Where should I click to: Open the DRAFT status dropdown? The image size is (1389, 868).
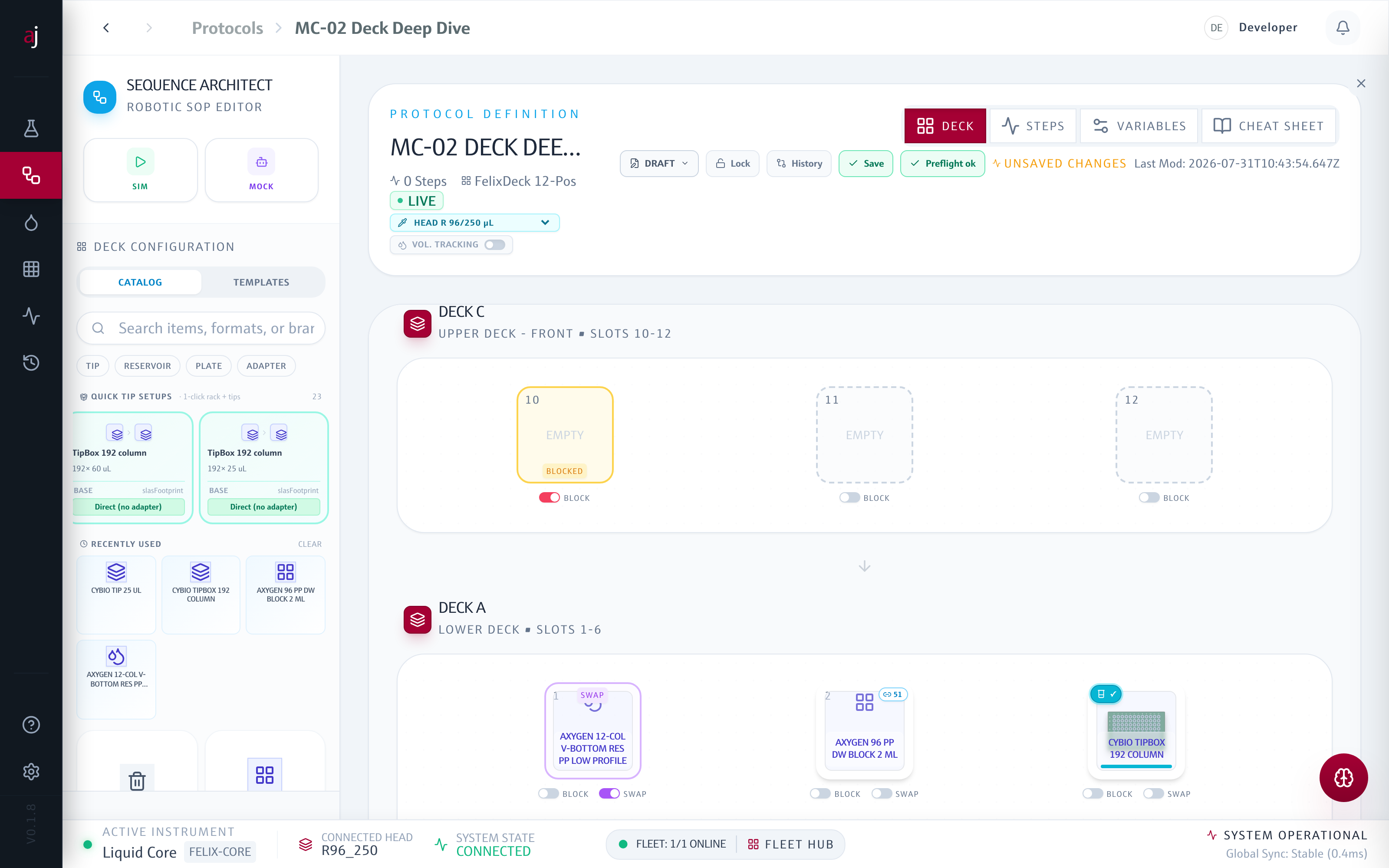click(x=659, y=164)
